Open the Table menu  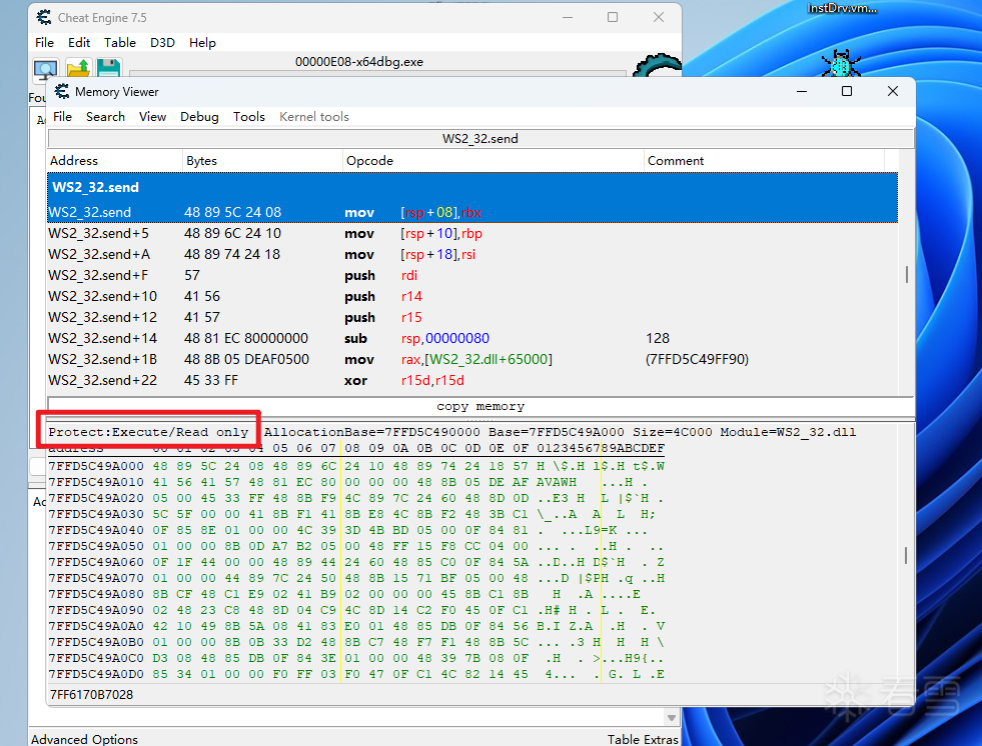120,43
